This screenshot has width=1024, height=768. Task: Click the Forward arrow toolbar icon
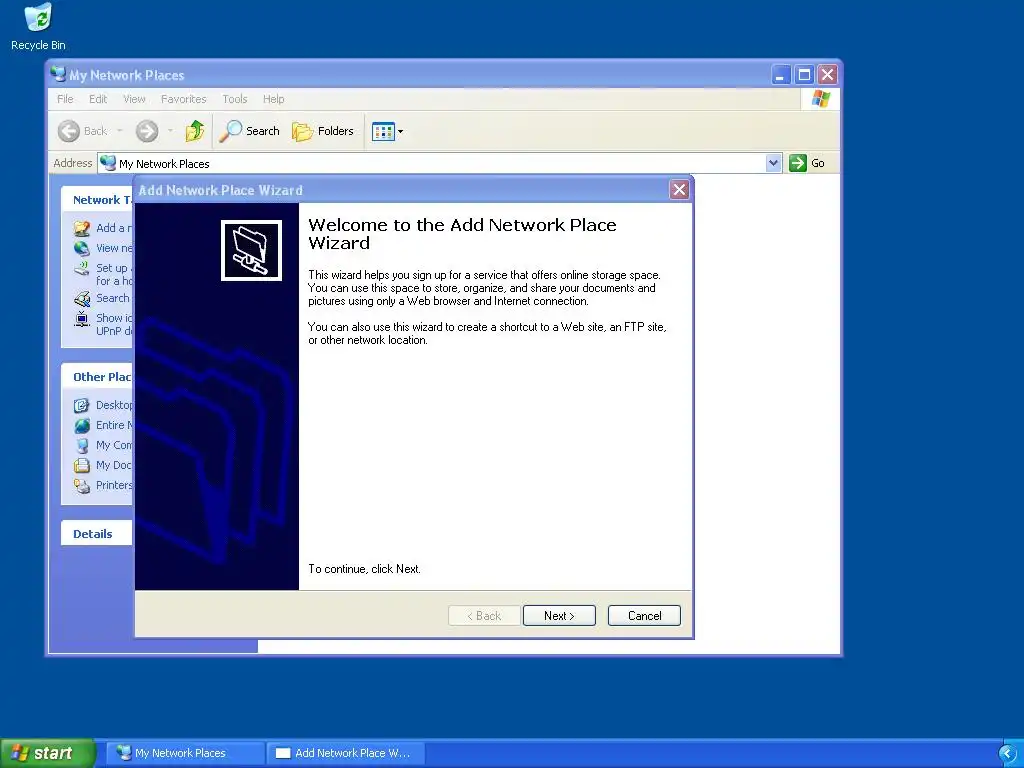147,131
